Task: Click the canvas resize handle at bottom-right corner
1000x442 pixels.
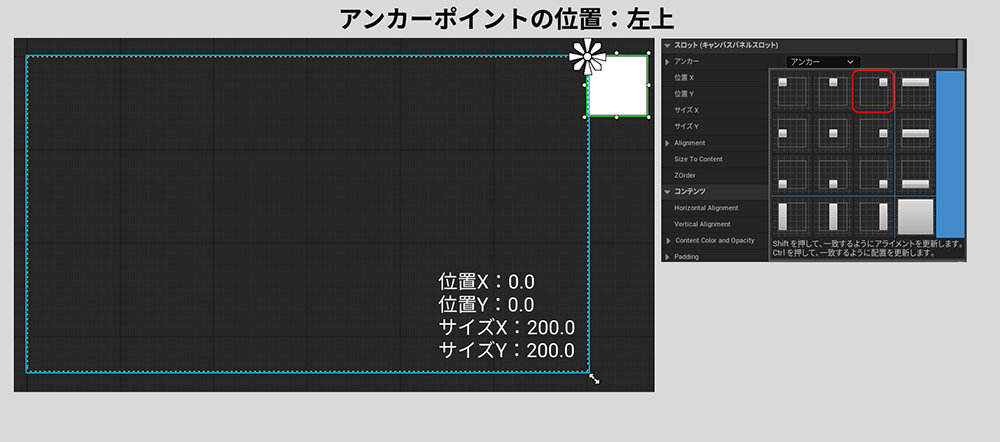Action: coord(594,378)
